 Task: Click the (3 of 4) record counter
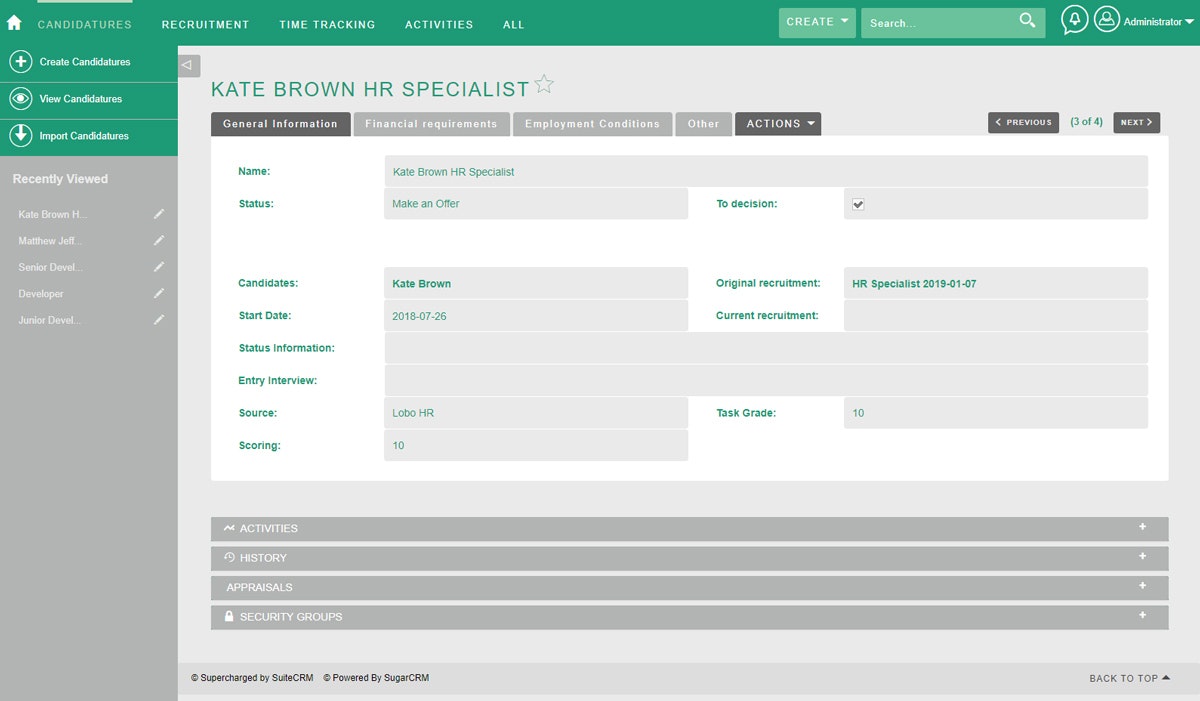[1086, 122]
